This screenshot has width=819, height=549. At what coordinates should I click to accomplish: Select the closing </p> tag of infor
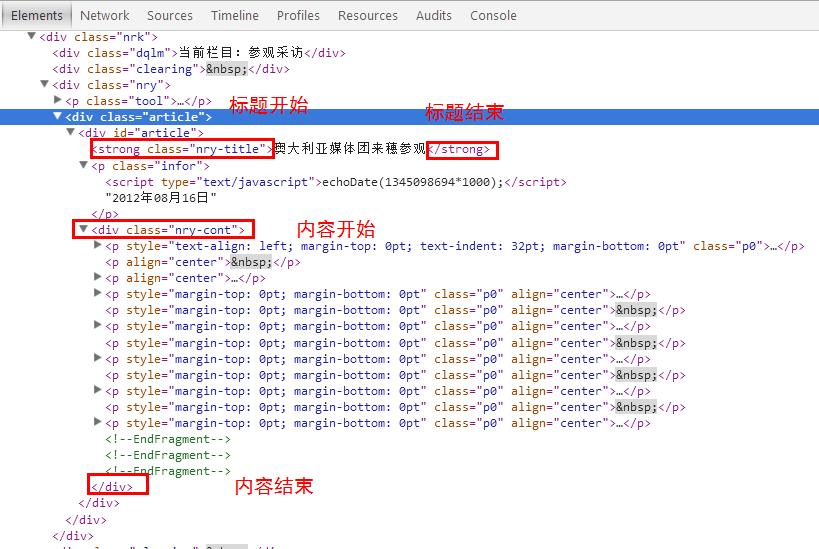pyautogui.click(x=105, y=214)
